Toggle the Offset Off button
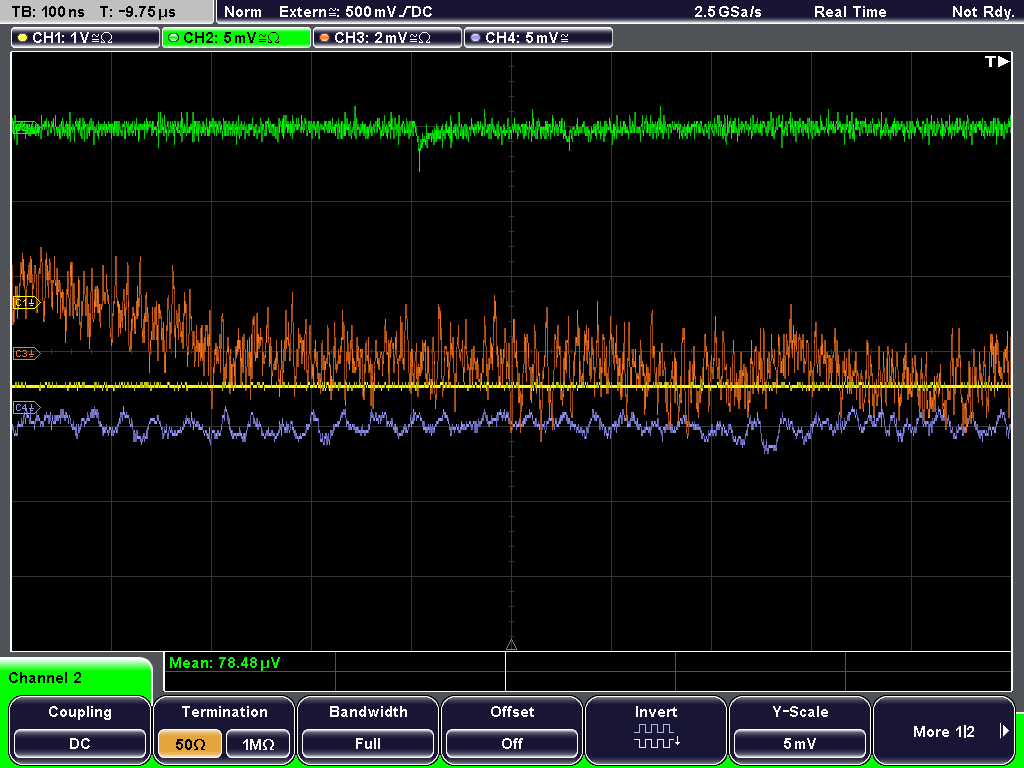This screenshot has height=768, width=1024. pyautogui.click(x=512, y=743)
